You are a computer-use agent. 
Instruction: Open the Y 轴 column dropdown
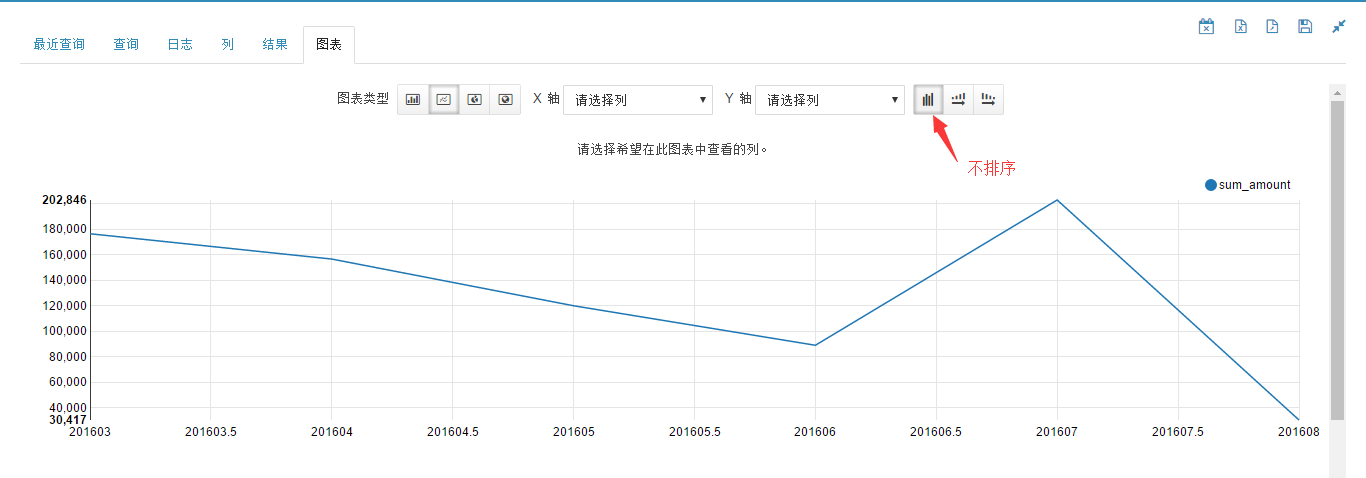[830, 100]
